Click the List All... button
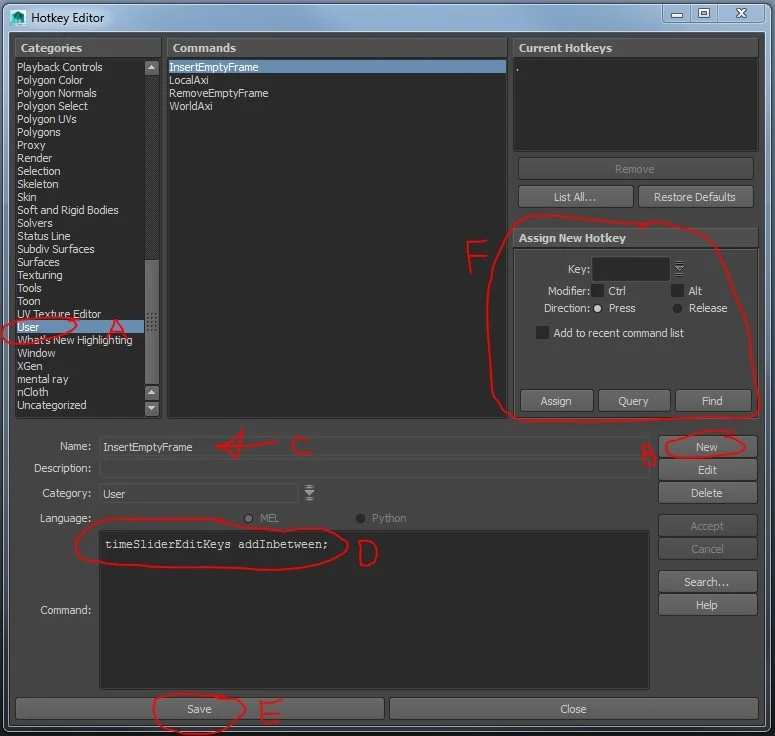 click(575, 197)
